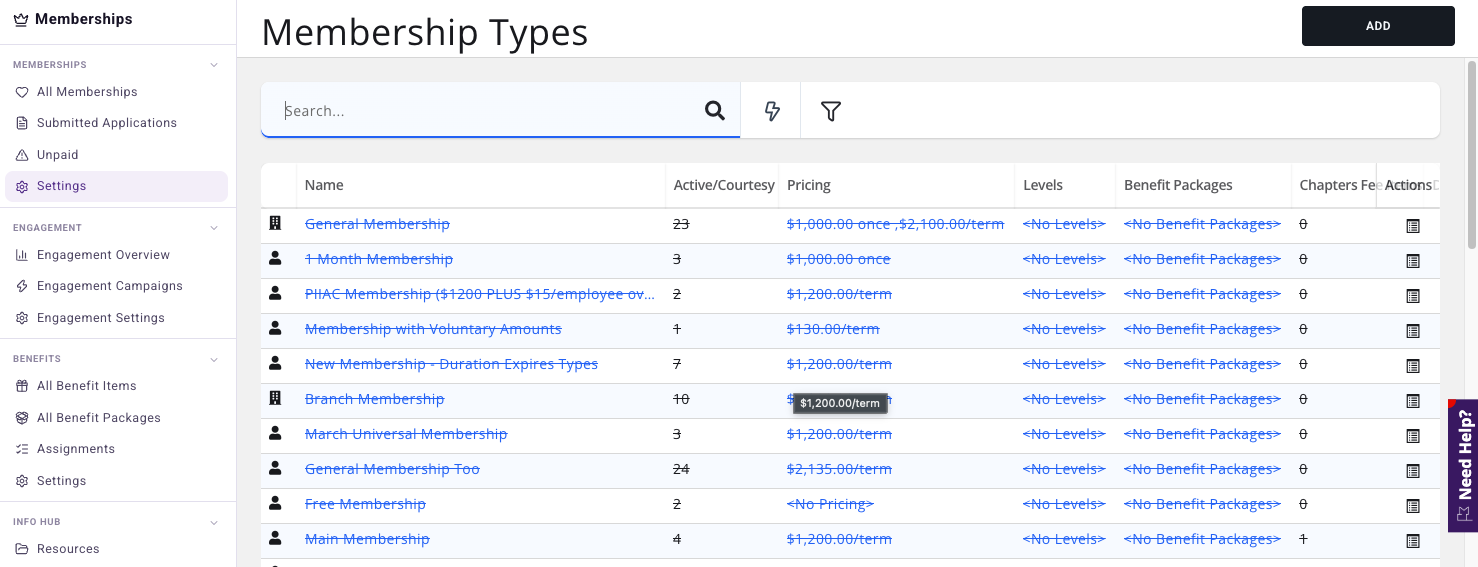Open Main Membership link
Image resolution: width=1478 pixels, height=567 pixels.
tap(367, 539)
